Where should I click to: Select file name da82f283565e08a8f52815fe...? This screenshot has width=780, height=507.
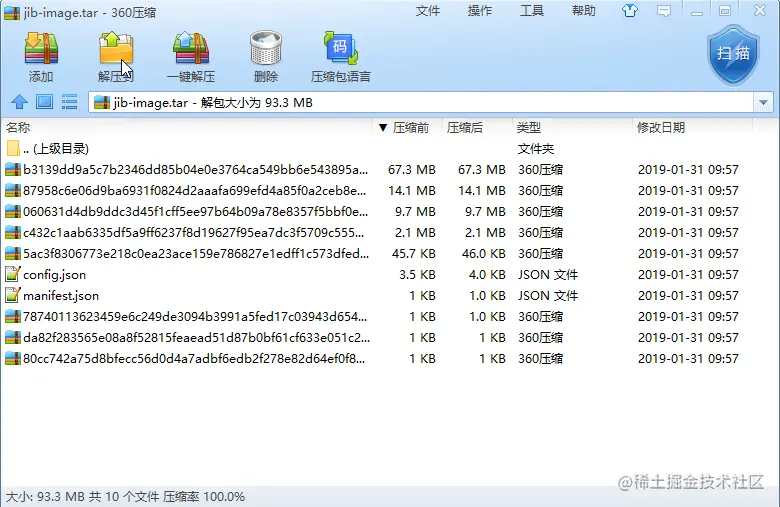coord(196,337)
